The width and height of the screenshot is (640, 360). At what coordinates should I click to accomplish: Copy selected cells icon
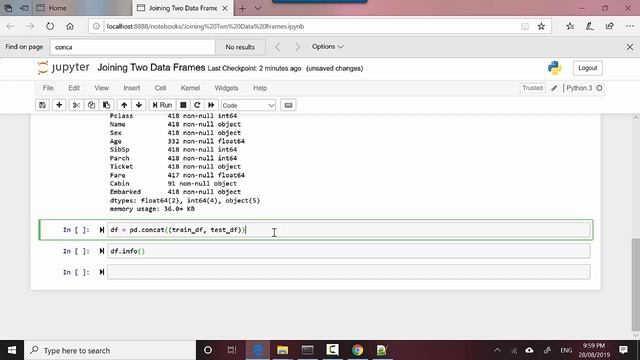tap(91, 105)
